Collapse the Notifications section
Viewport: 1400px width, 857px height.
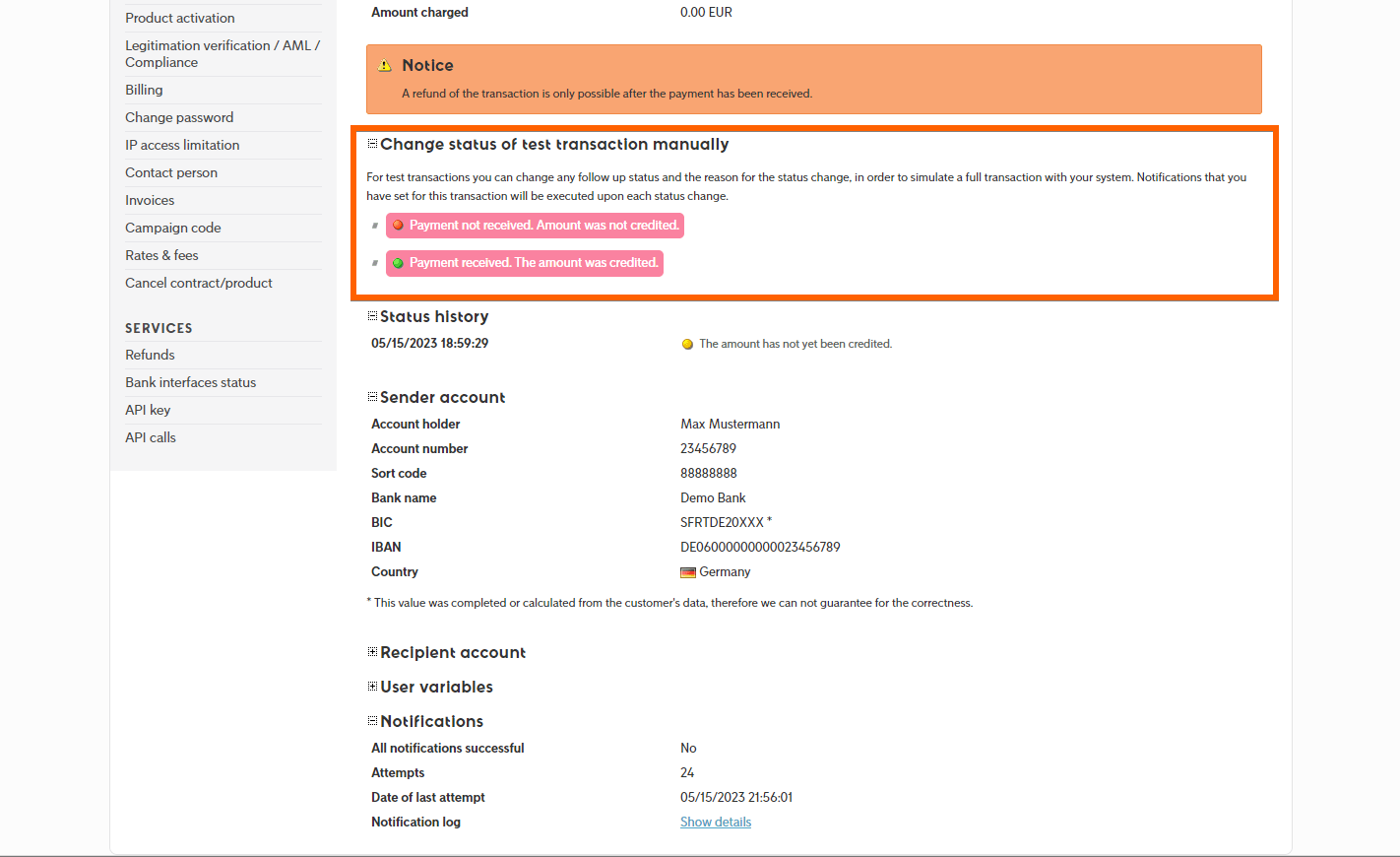[x=373, y=721]
